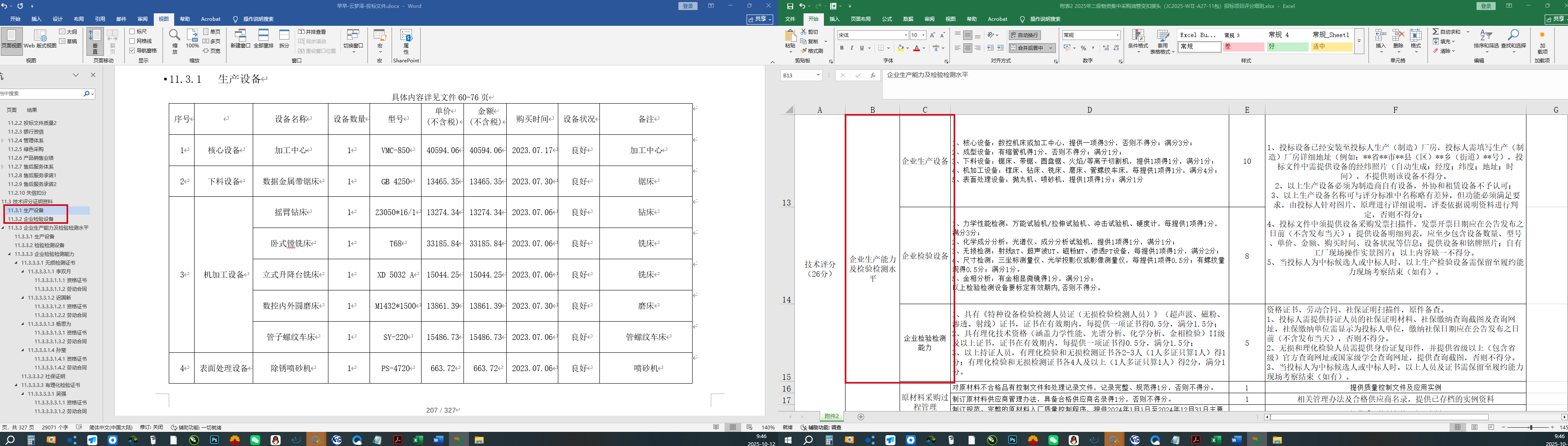This screenshot has width=1568, height=446.
Task: Activate Excel Format Painter (格式刷)
Action: point(812,51)
